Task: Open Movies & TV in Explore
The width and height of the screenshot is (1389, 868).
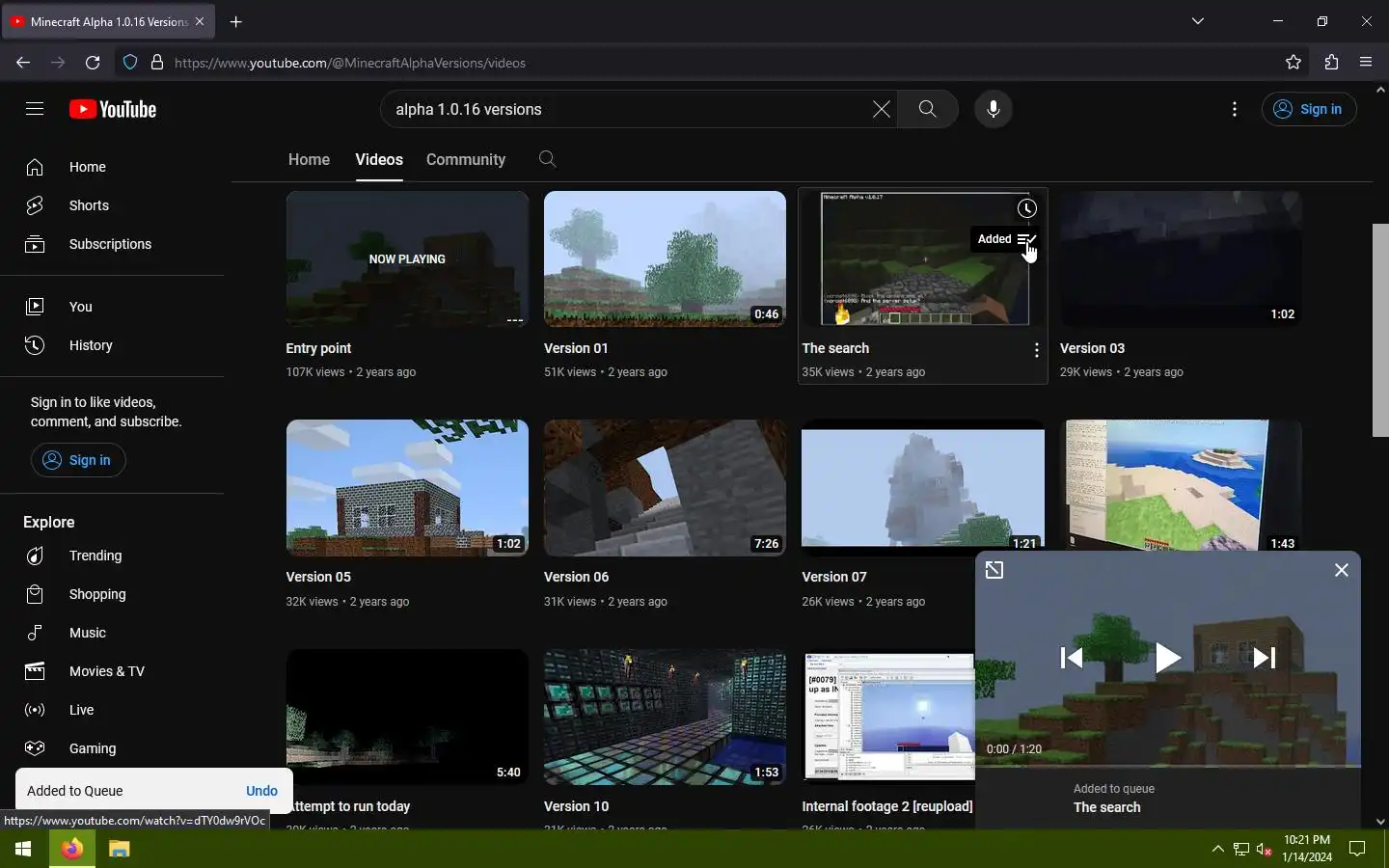Action: click(x=112, y=671)
